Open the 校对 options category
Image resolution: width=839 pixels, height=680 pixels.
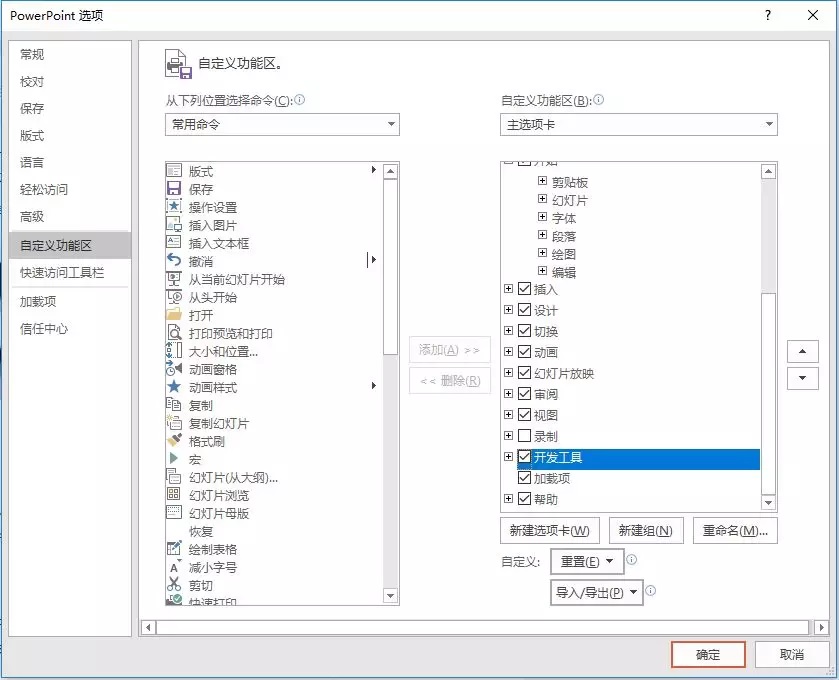click(70, 81)
